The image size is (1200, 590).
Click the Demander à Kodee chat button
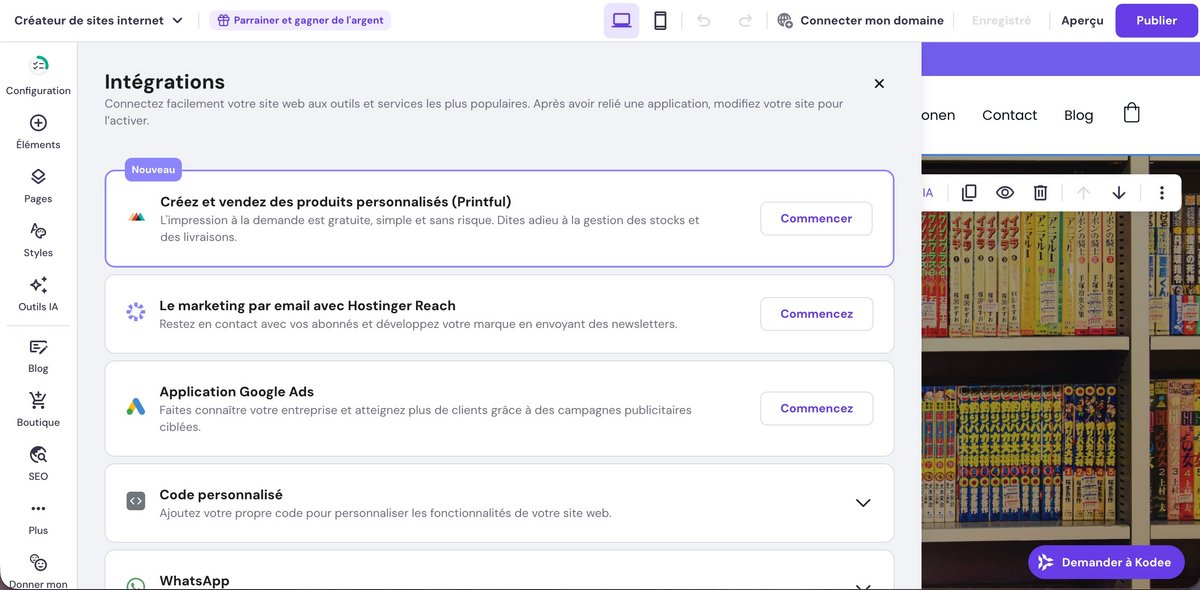click(1105, 562)
